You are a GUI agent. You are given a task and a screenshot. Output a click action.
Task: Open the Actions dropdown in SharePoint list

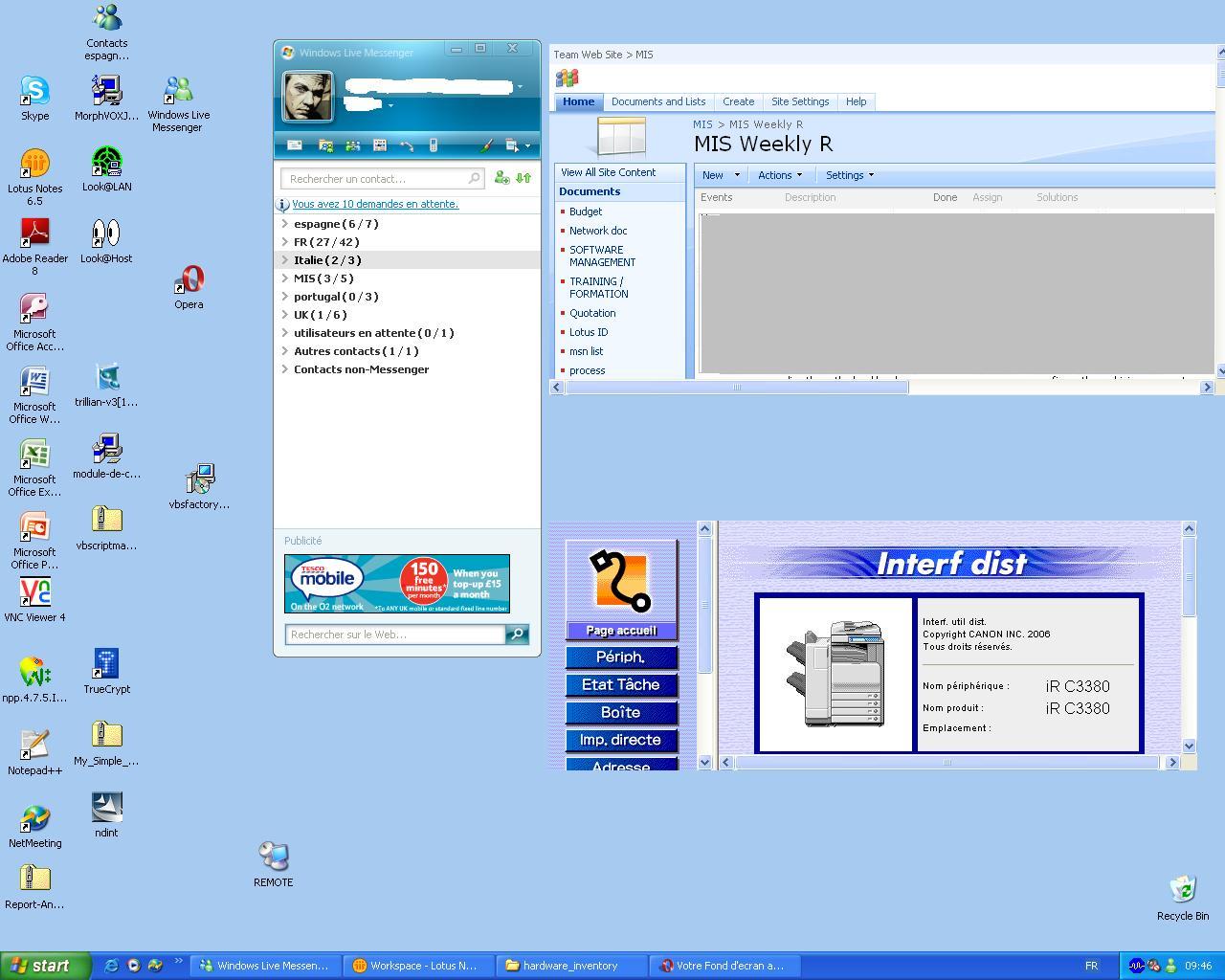[779, 175]
